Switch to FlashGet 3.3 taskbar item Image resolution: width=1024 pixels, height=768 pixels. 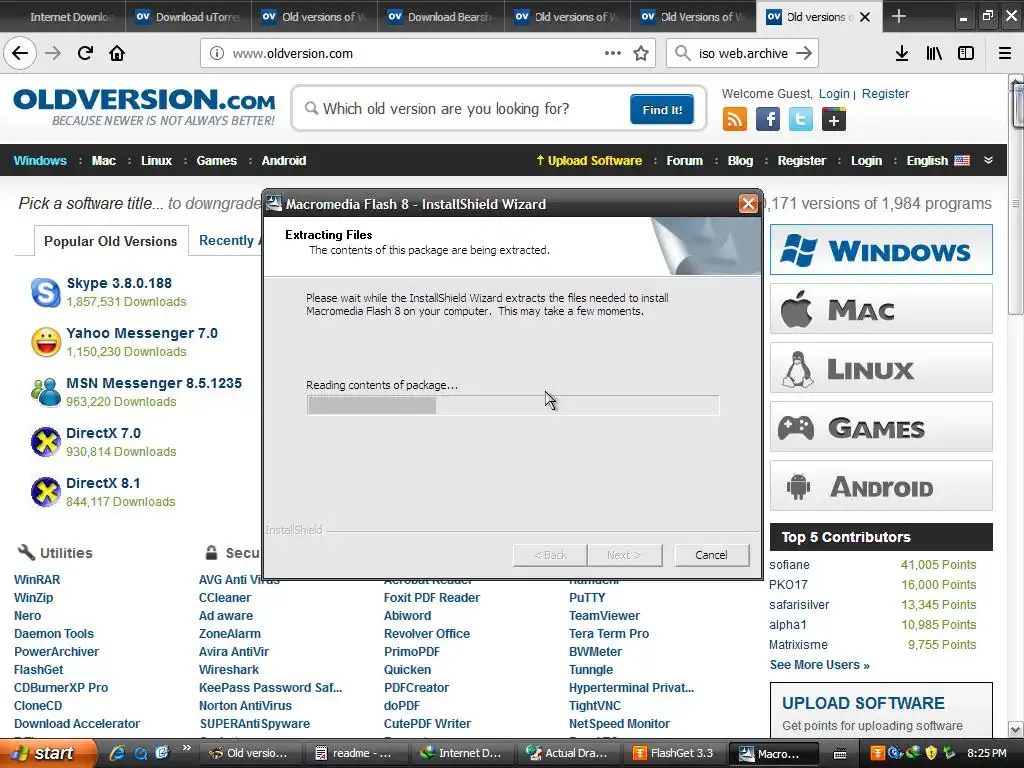click(674, 753)
